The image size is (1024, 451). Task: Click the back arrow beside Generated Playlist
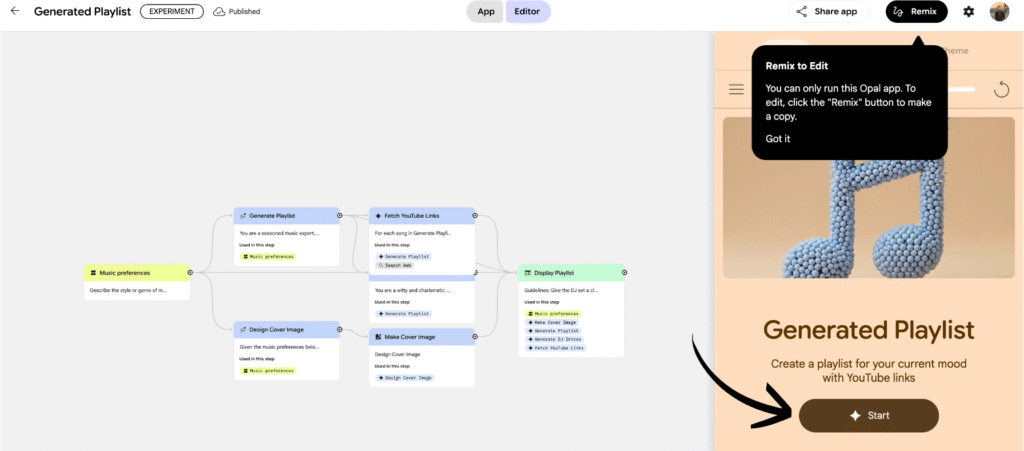15,11
